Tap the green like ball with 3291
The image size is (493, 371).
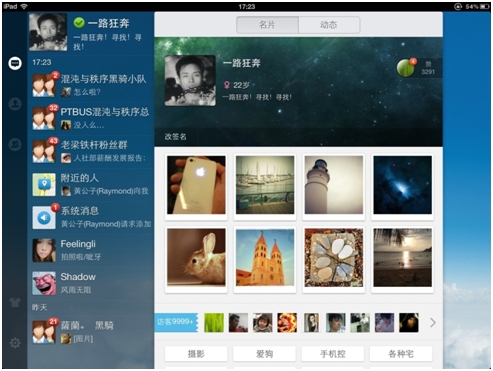405,68
